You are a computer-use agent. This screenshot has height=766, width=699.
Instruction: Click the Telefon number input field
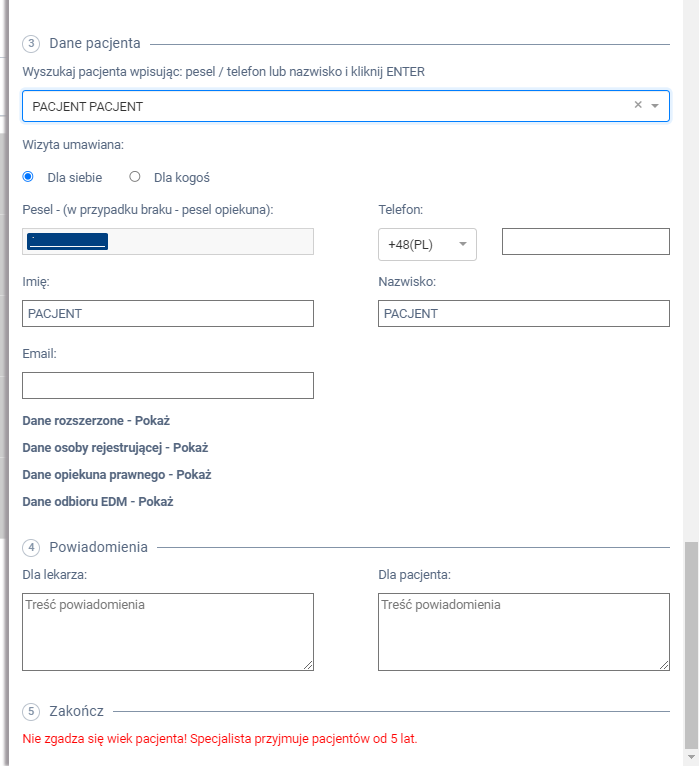585,242
